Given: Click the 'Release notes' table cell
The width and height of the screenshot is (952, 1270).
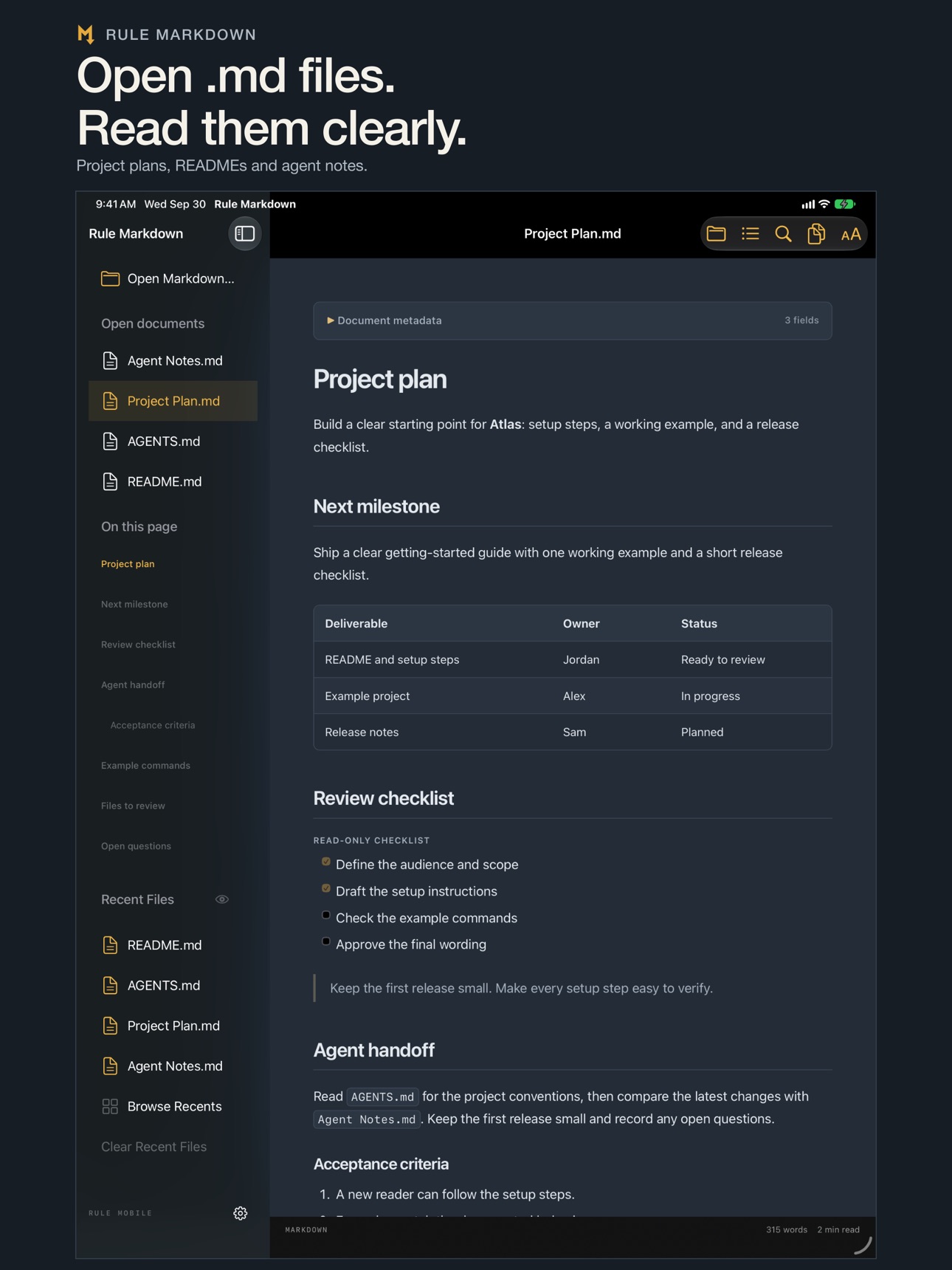Looking at the screenshot, I should coord(362,732).
